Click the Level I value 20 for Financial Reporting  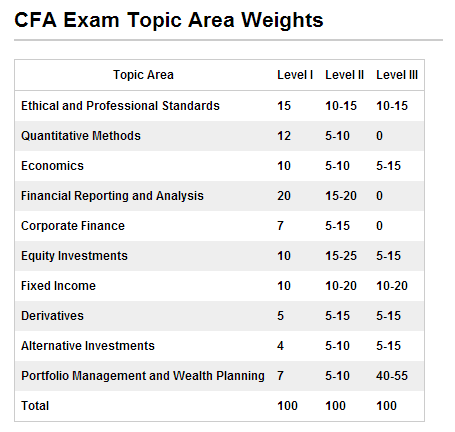284,196
